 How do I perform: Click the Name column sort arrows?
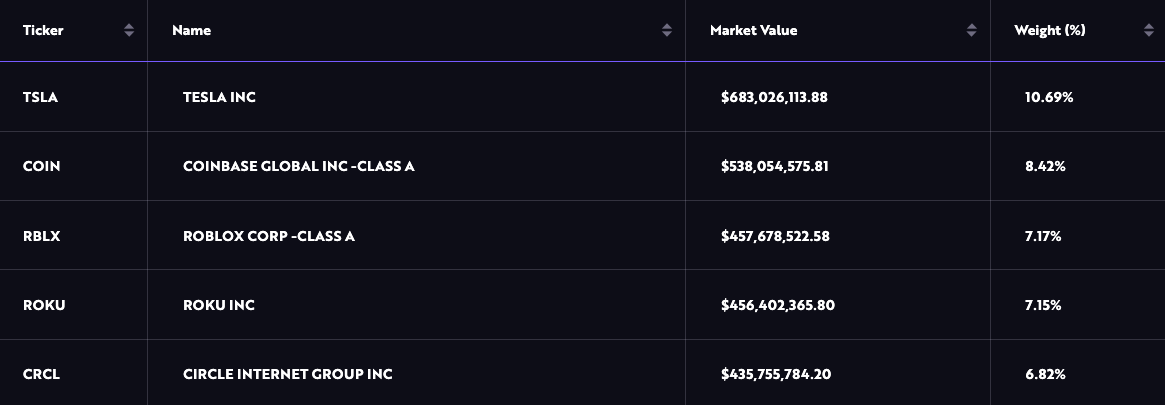667,31
